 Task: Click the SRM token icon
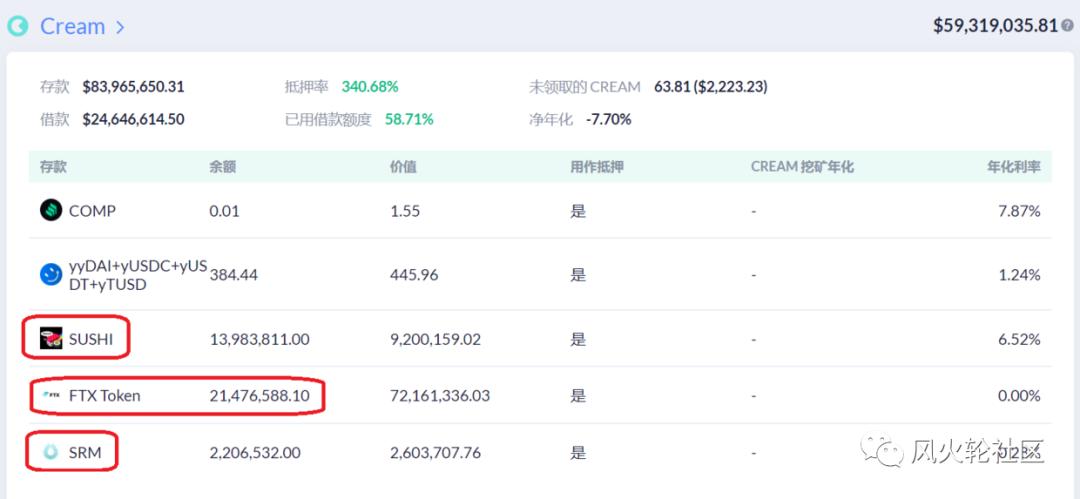click(51, 452)
